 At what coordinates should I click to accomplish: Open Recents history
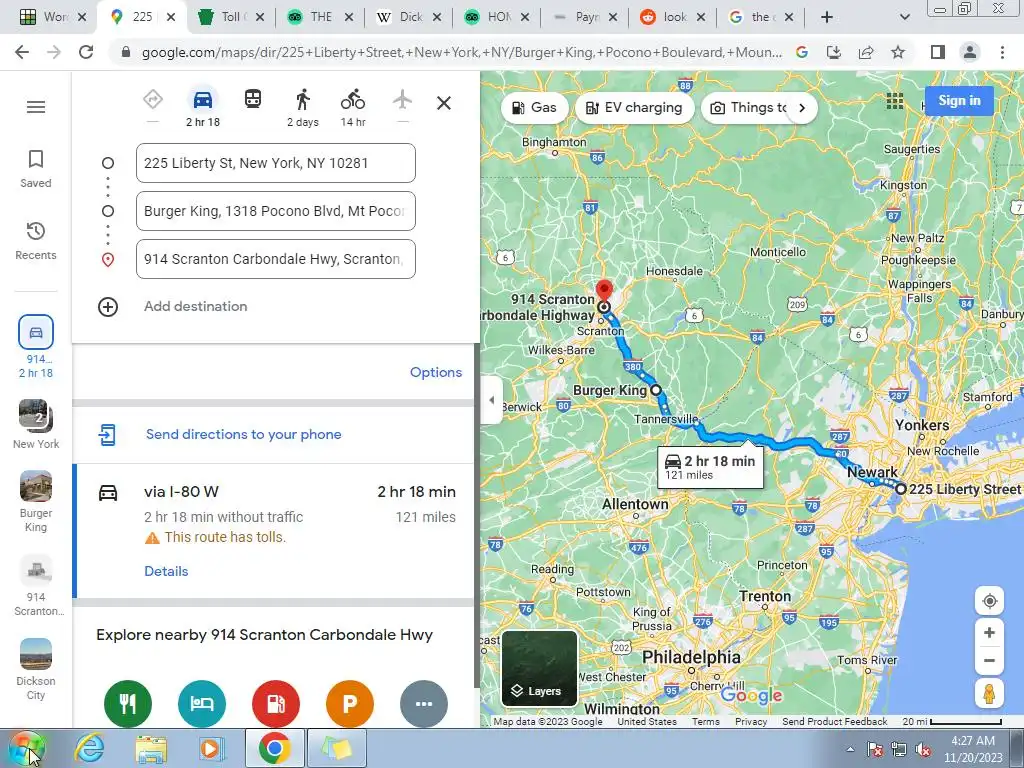36,241
